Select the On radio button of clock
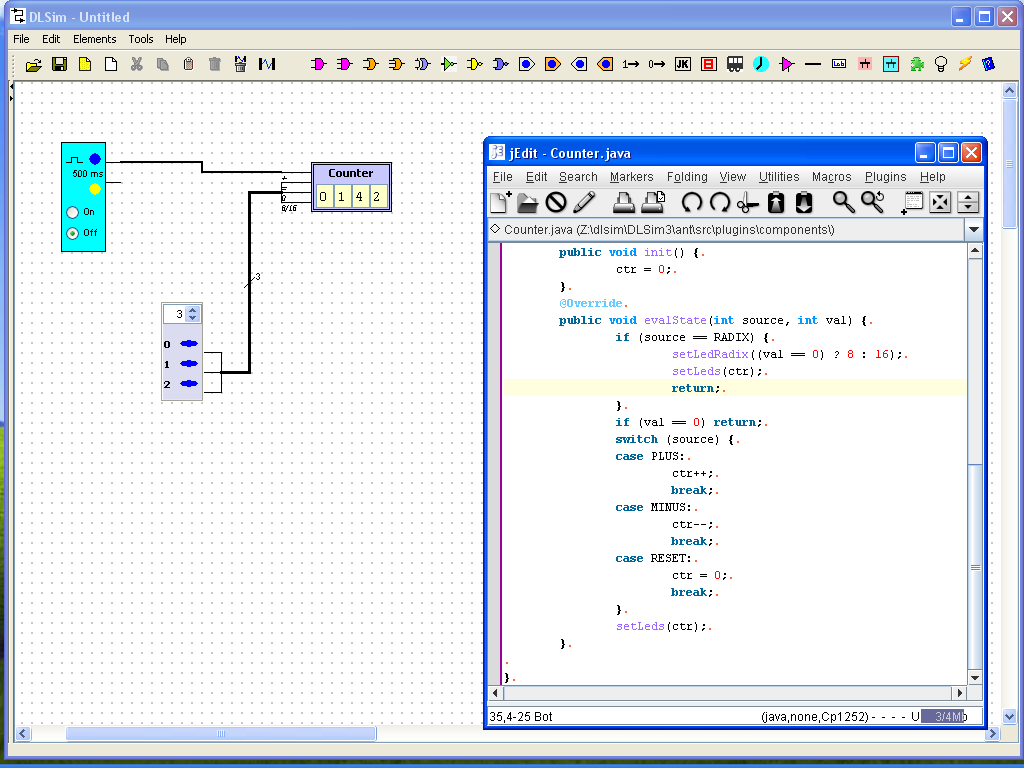 tap(72, 212)
